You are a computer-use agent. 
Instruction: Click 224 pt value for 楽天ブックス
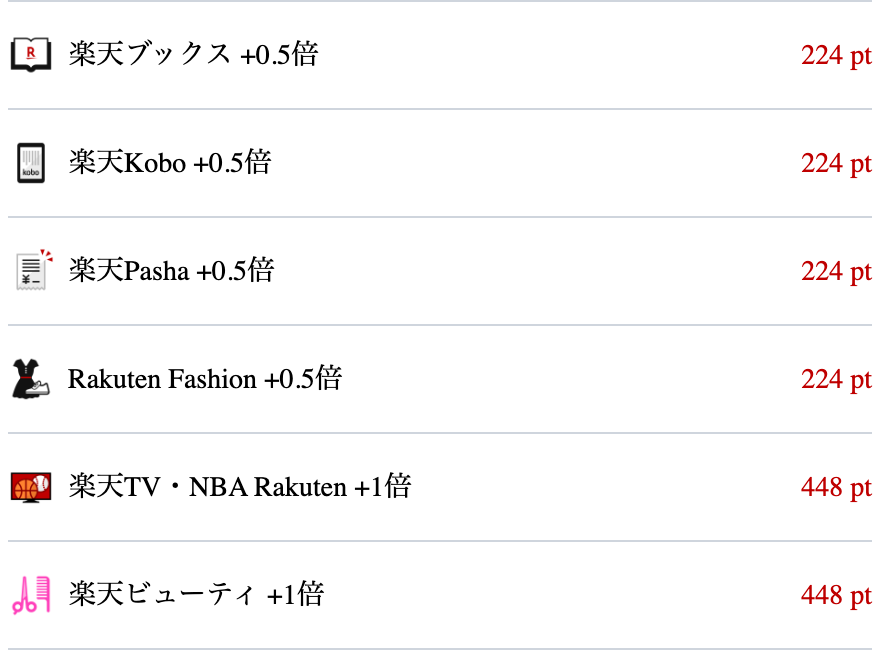point(836,56)
